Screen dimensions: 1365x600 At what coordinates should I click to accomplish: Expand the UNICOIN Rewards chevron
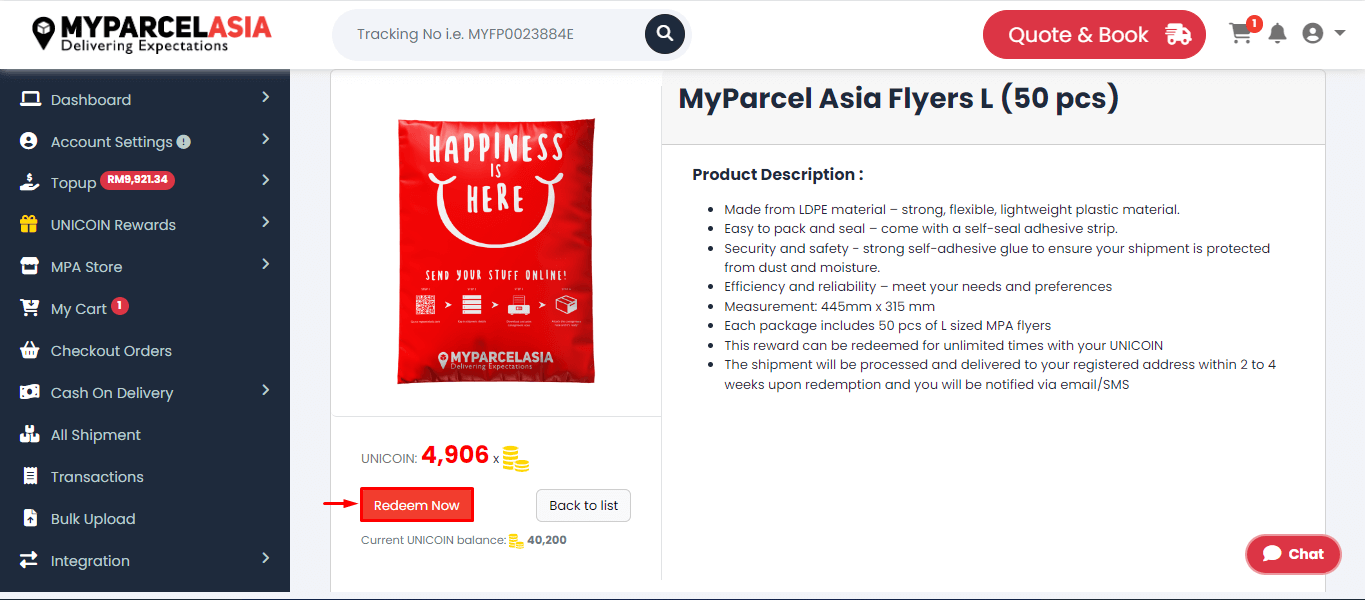pyautogui.click(x=266, y=222)
